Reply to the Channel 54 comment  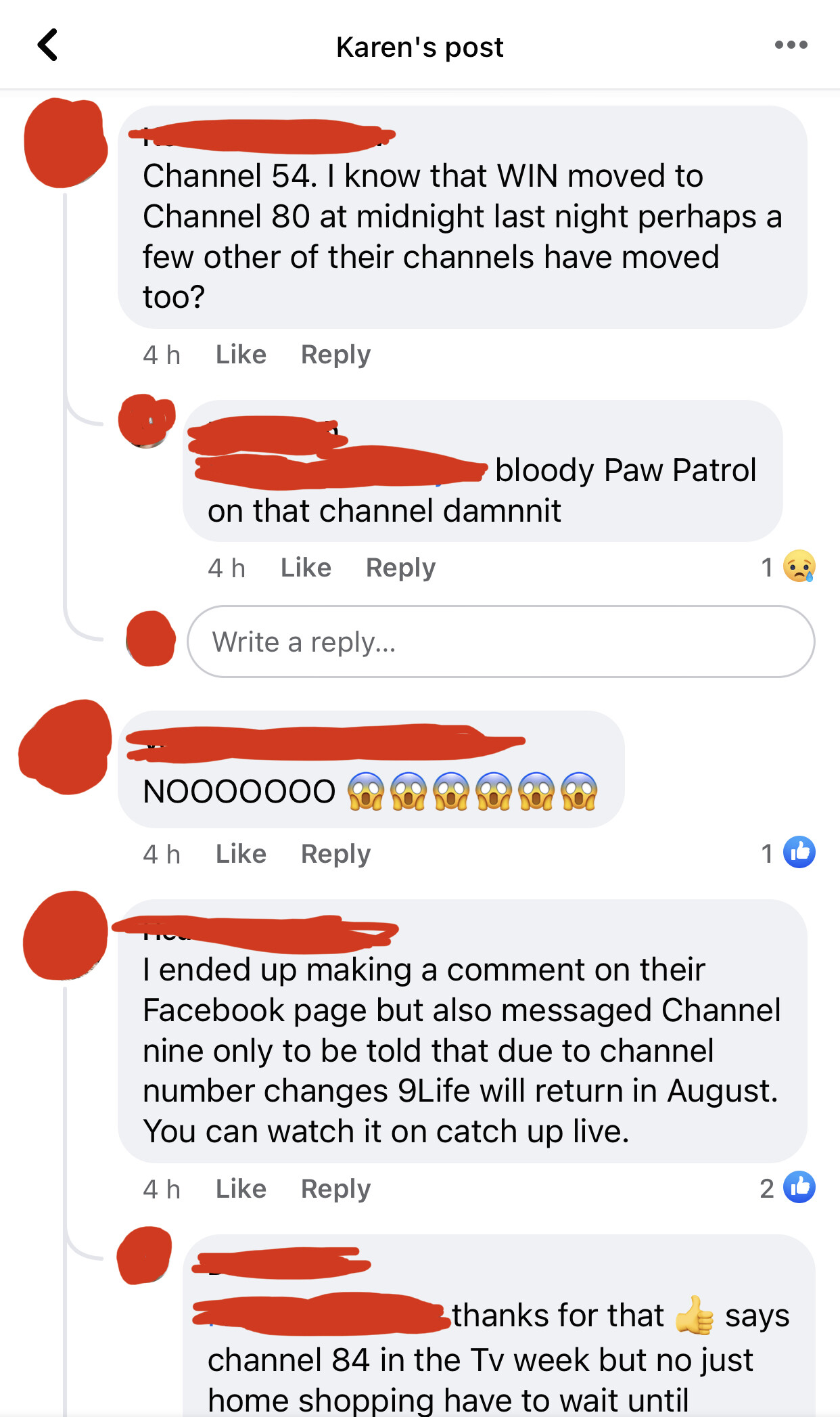335,355
